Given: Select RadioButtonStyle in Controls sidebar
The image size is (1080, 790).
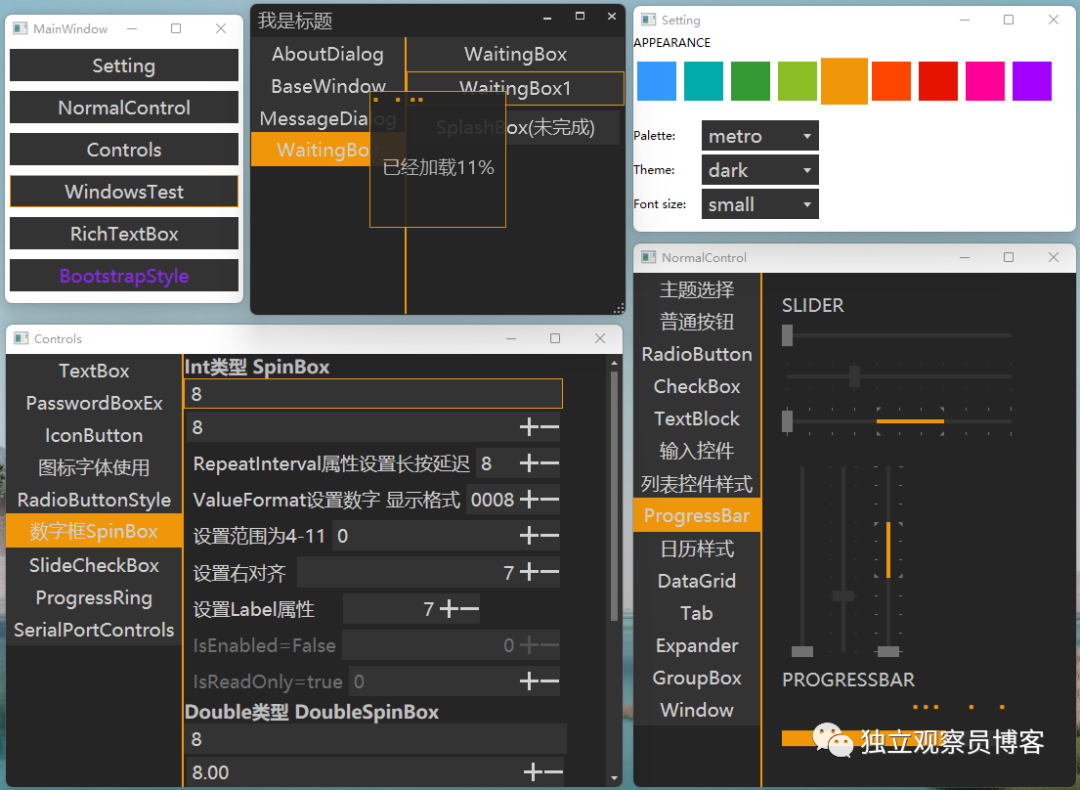Looking at the screenshot, I should point(94,500).
